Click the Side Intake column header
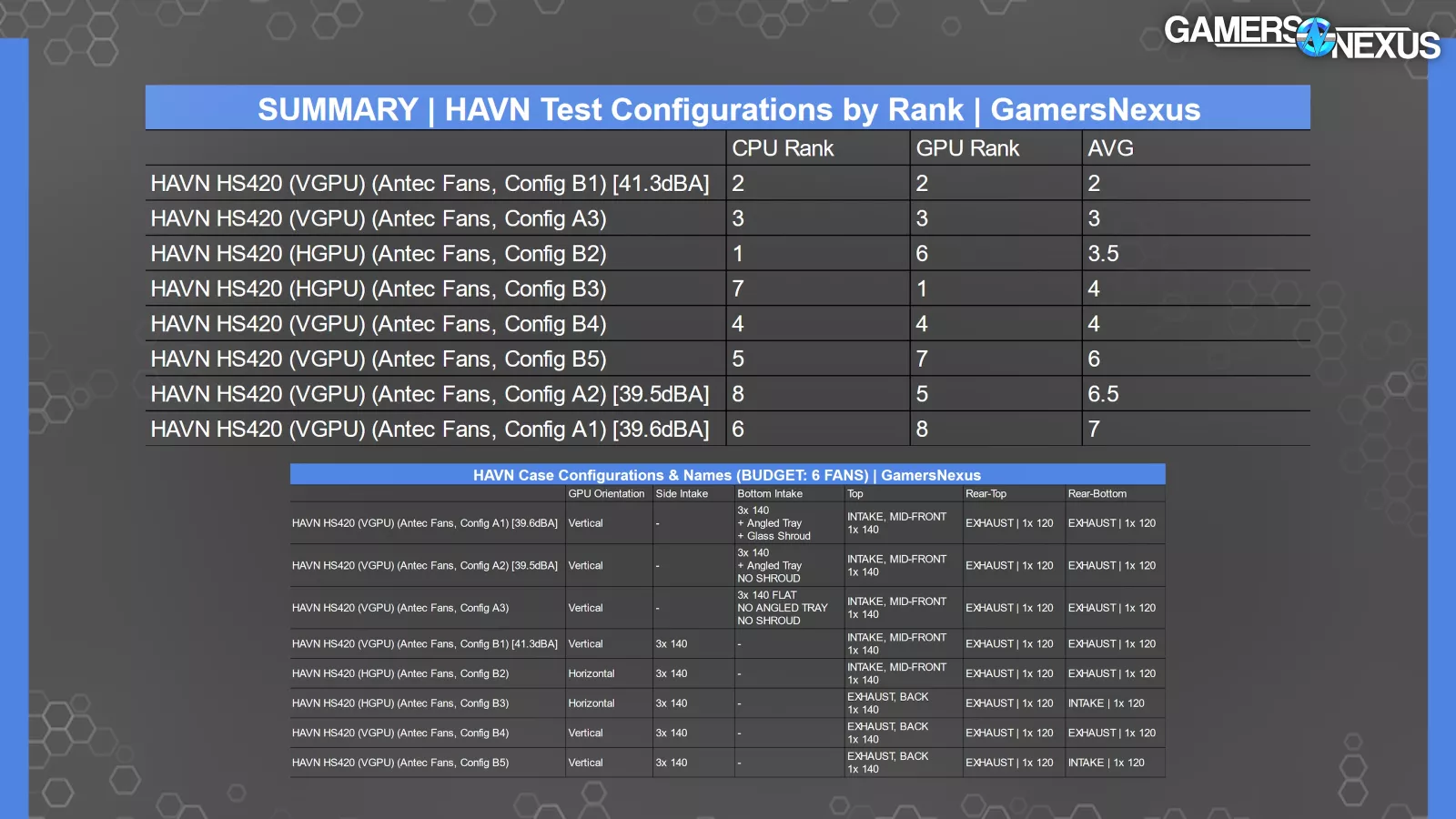 682,494
